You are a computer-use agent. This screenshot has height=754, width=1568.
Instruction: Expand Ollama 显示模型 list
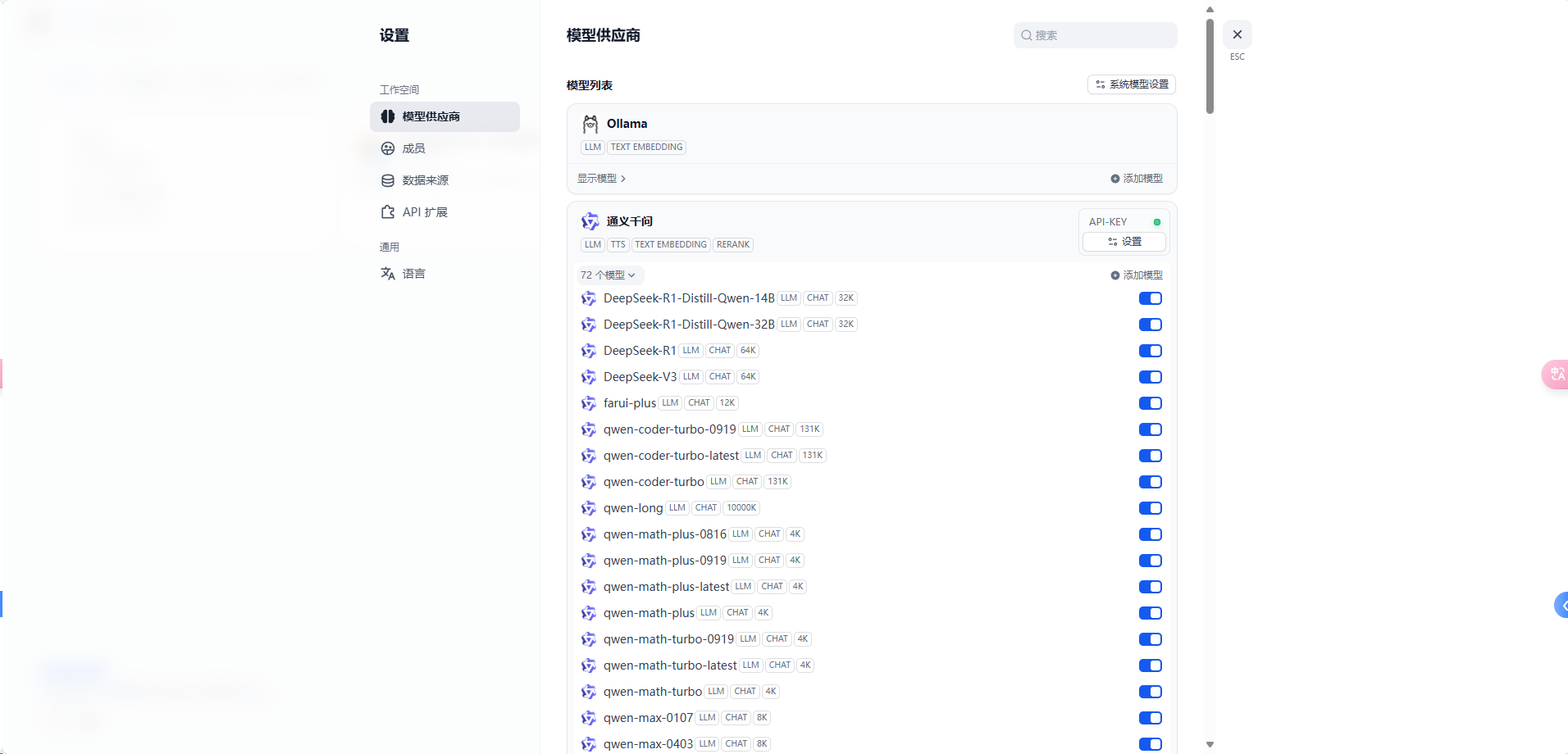[x=601, y=179]
